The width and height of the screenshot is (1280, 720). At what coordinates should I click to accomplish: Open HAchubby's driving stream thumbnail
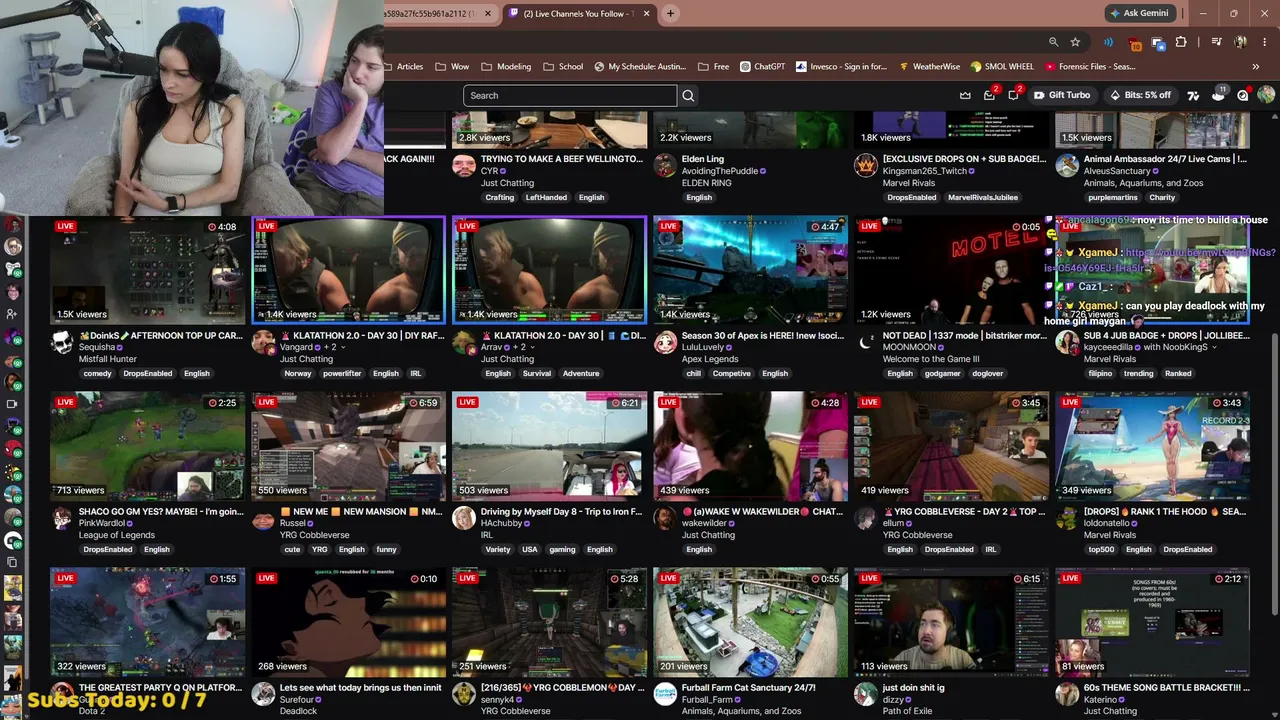point(549,446)
